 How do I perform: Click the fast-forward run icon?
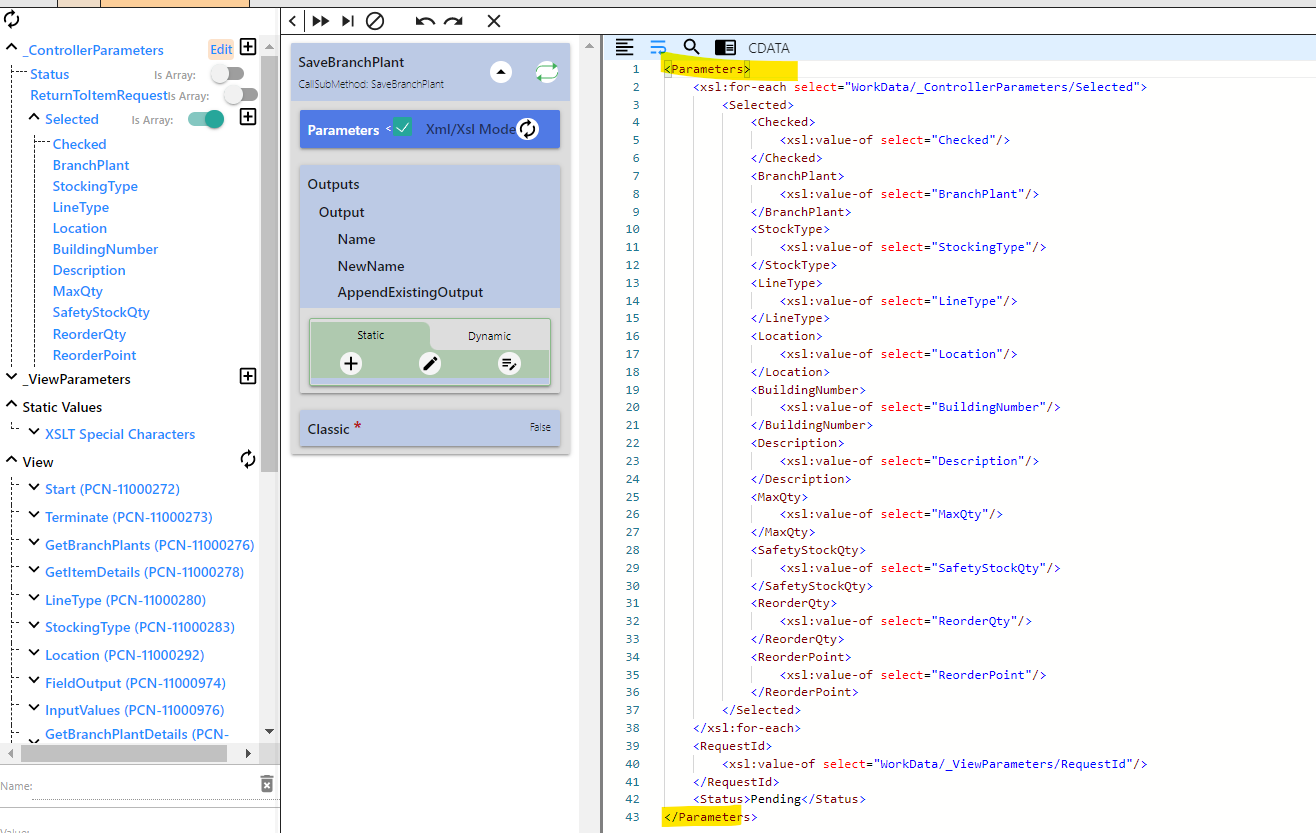tap(320, 21)
